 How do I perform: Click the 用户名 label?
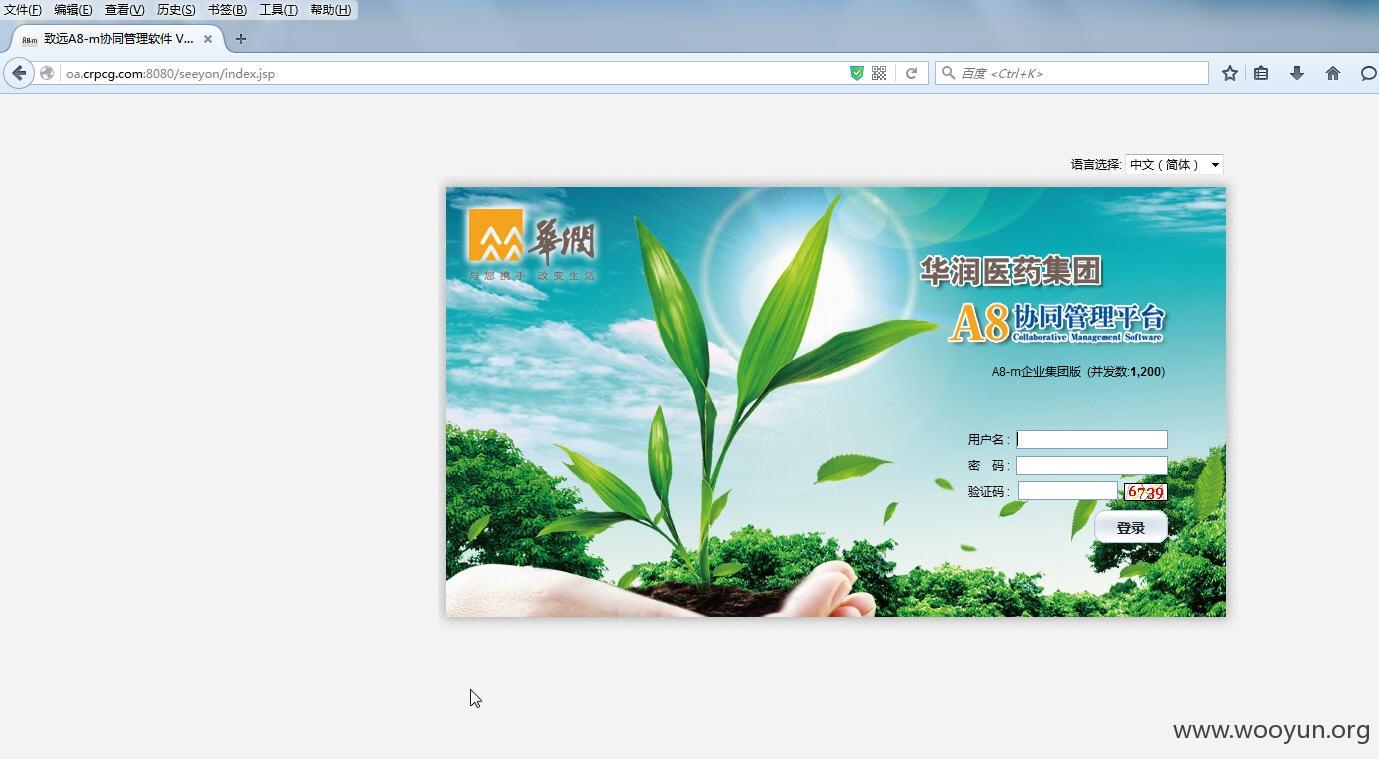pyautogui.click(x=988, y=440)
